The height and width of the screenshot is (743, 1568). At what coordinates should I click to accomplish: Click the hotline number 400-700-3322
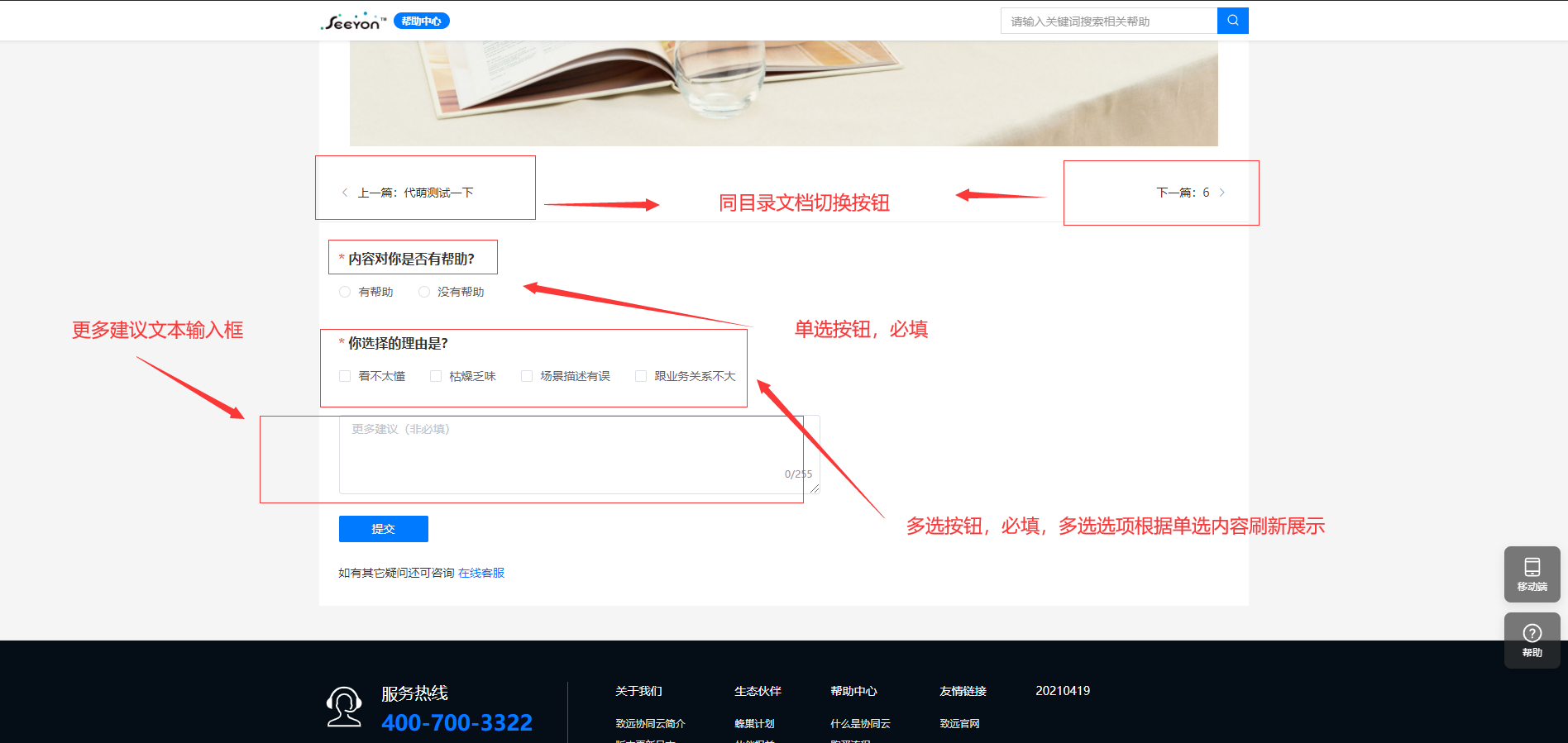[x=457, y=723]
